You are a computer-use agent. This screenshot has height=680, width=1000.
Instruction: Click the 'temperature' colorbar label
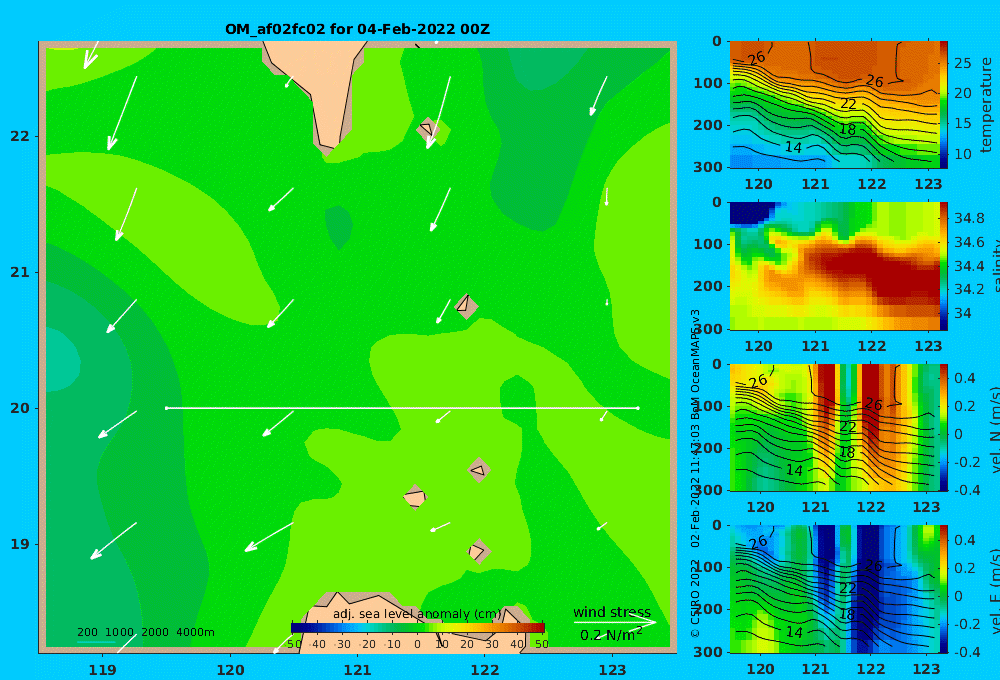[986, 105]
